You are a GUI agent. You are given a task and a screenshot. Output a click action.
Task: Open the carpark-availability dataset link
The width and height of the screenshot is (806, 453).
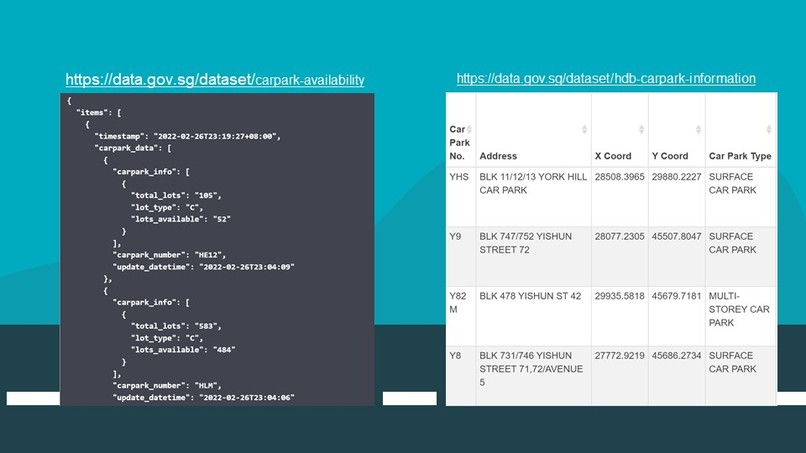215,80
